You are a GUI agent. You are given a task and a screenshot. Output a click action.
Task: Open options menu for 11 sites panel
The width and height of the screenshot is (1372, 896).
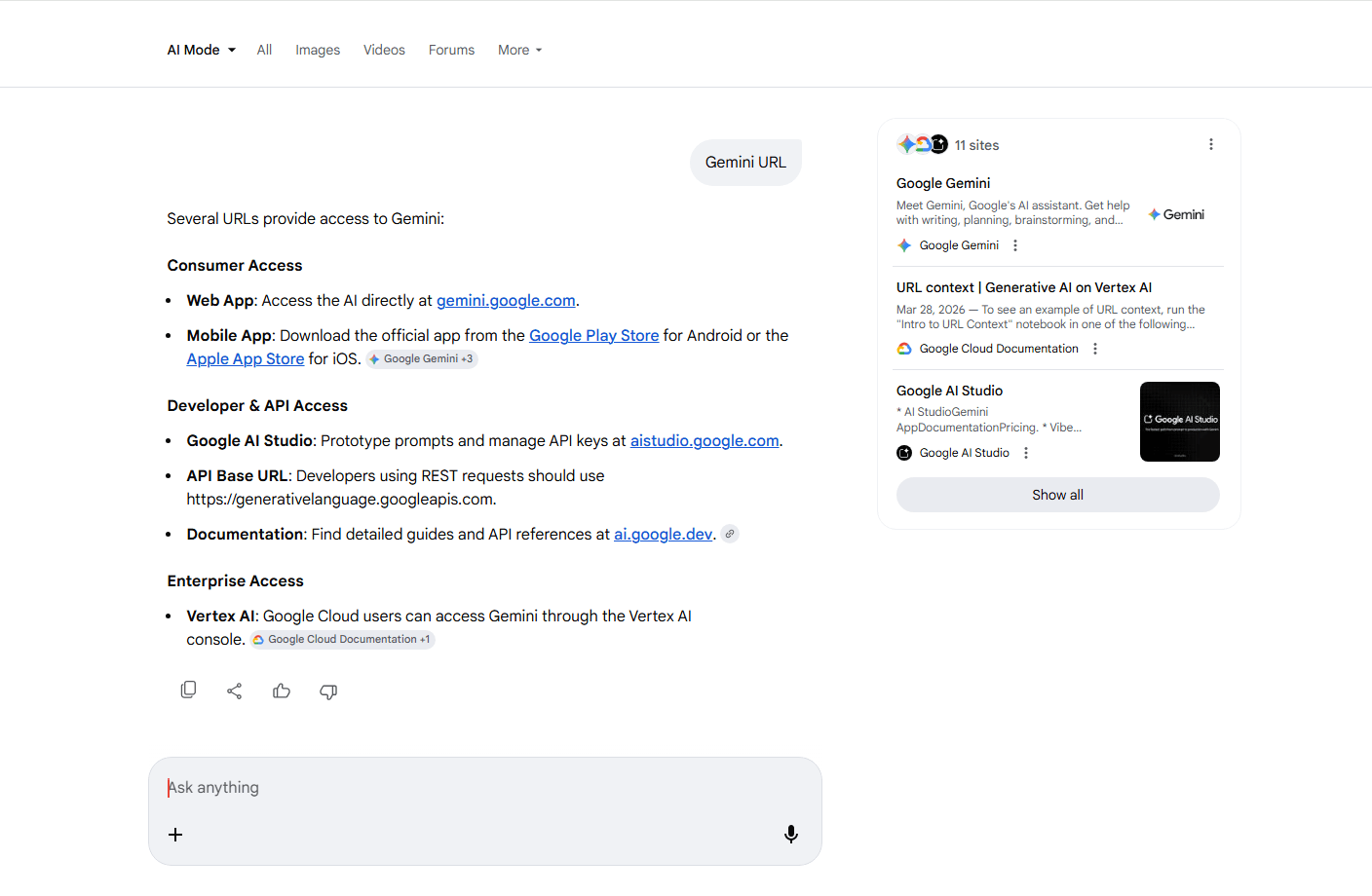(1211, 144)
